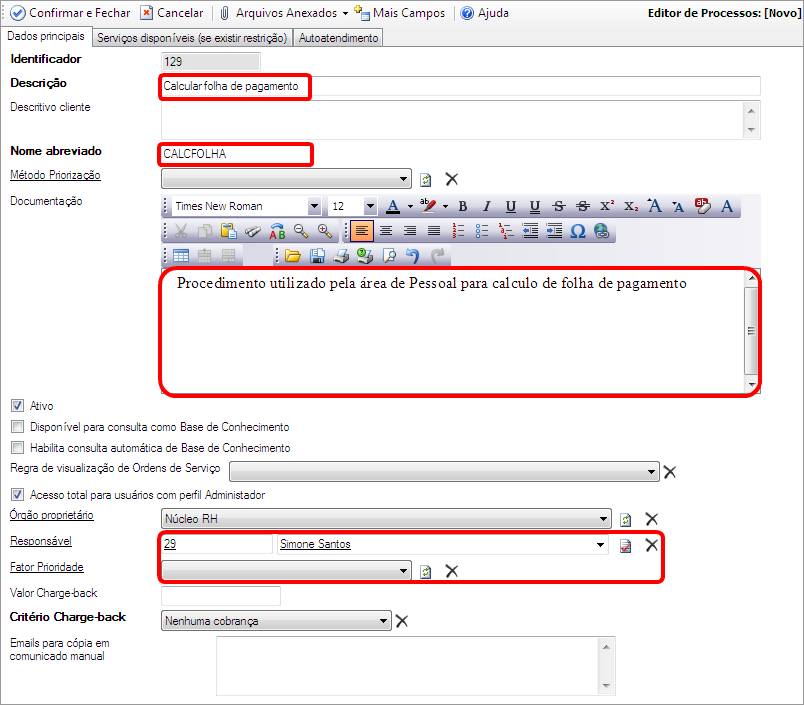Expand the Critério Charge-back dropdown
The width and height of the screenshot is (804, 705).
[384, 621]
